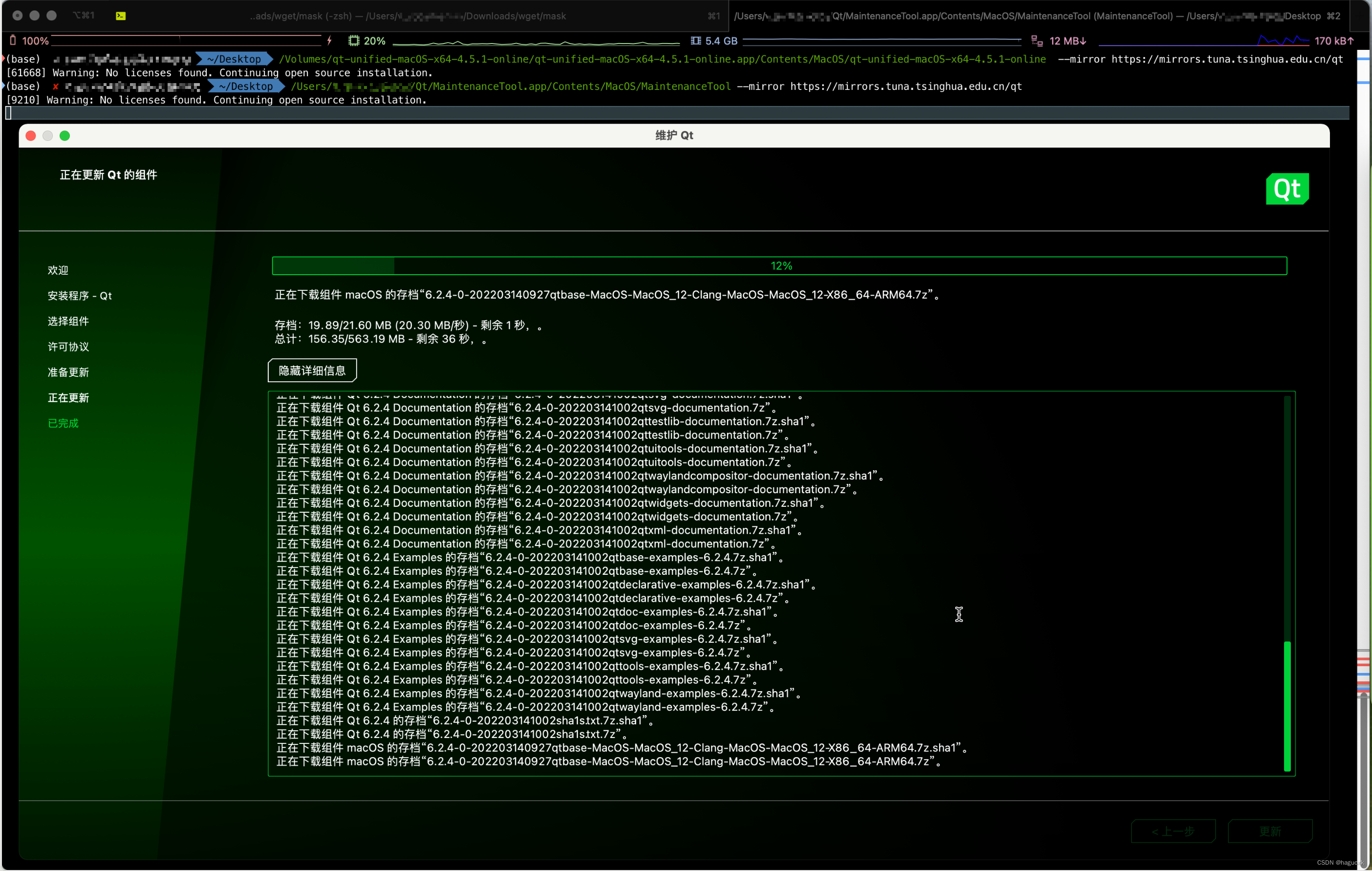Click the network icon next to 12 MB

click(1037, 41)
